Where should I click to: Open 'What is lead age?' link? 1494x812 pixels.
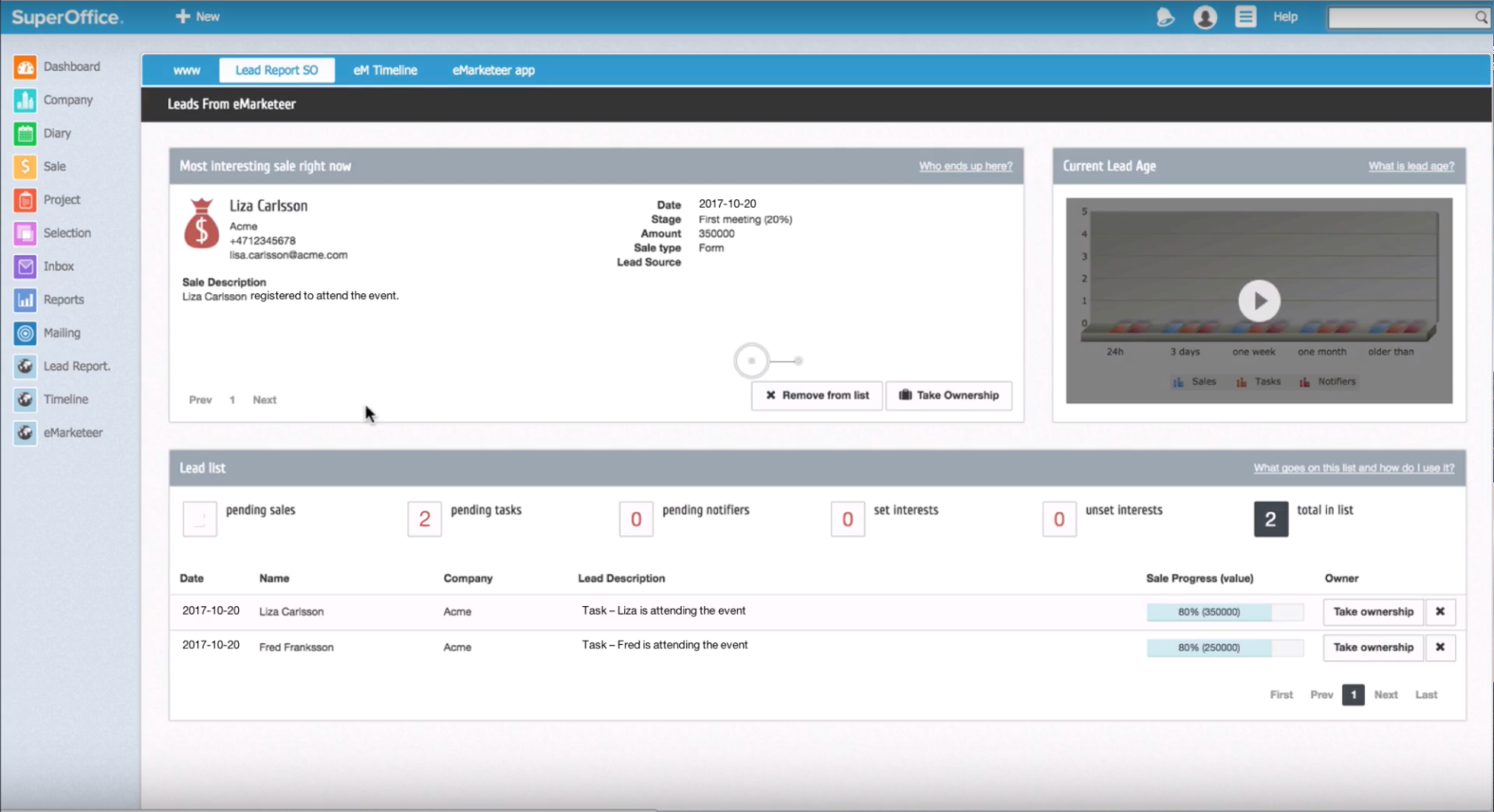point(1411,166)
